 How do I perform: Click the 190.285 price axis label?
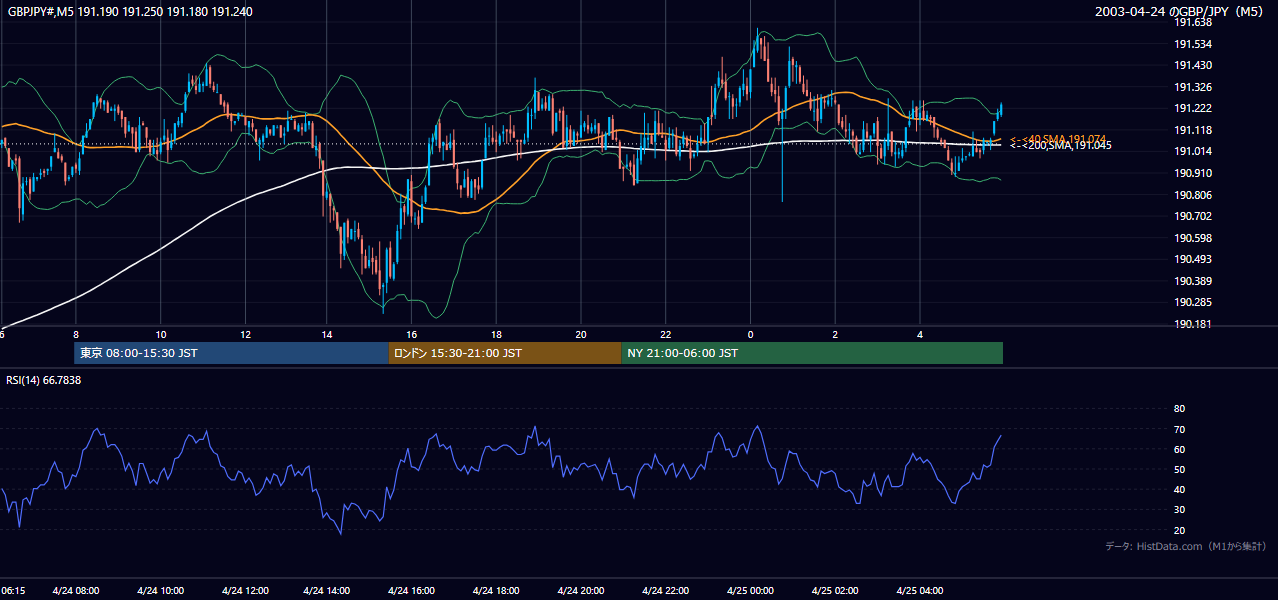pyautogui.click(x=1195, y=302)
